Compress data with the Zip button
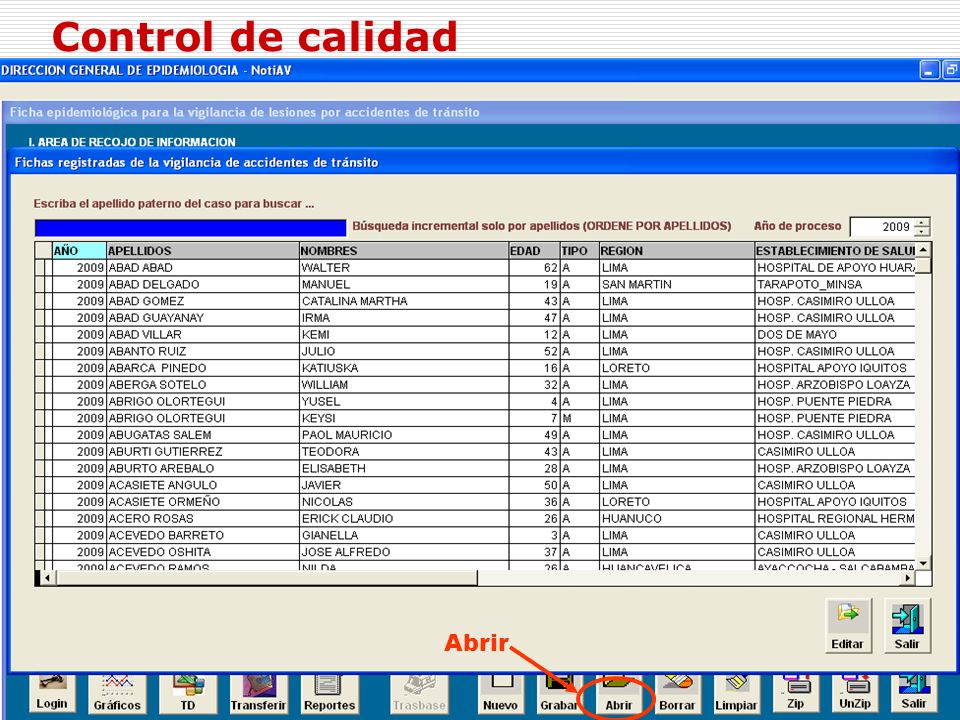Screen dimensions: 960x720 (795, 694)
